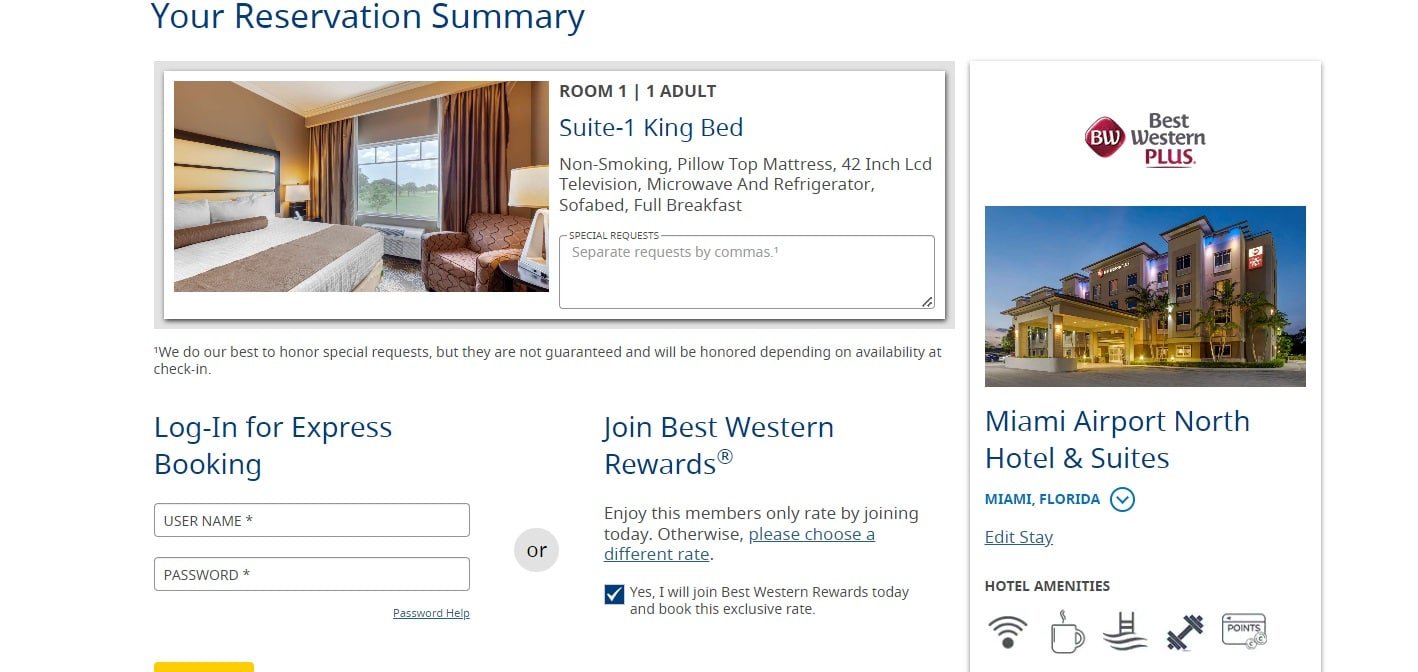Screen dimensions: 1418x672
Task: Open the Edit Stay link
Action: coord(1018,537)
